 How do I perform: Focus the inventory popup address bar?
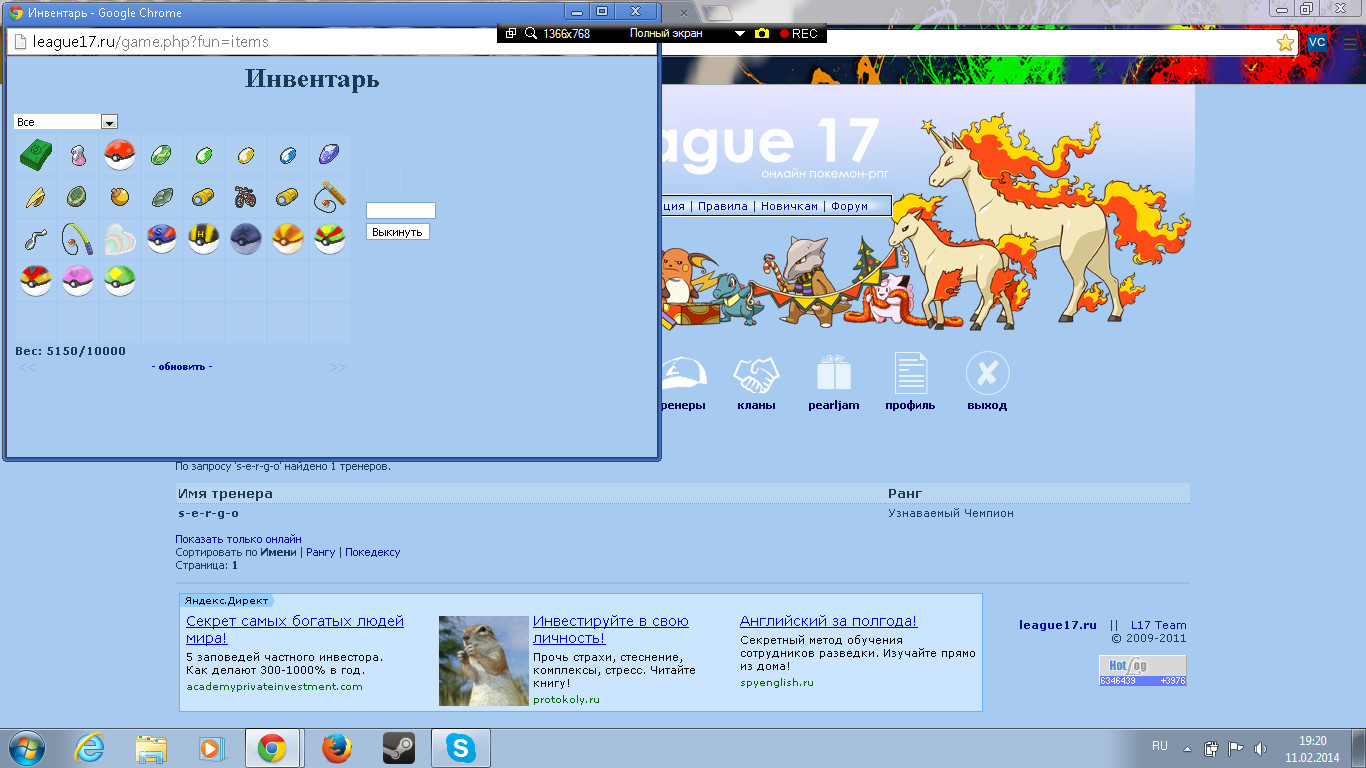coord(330,42)
